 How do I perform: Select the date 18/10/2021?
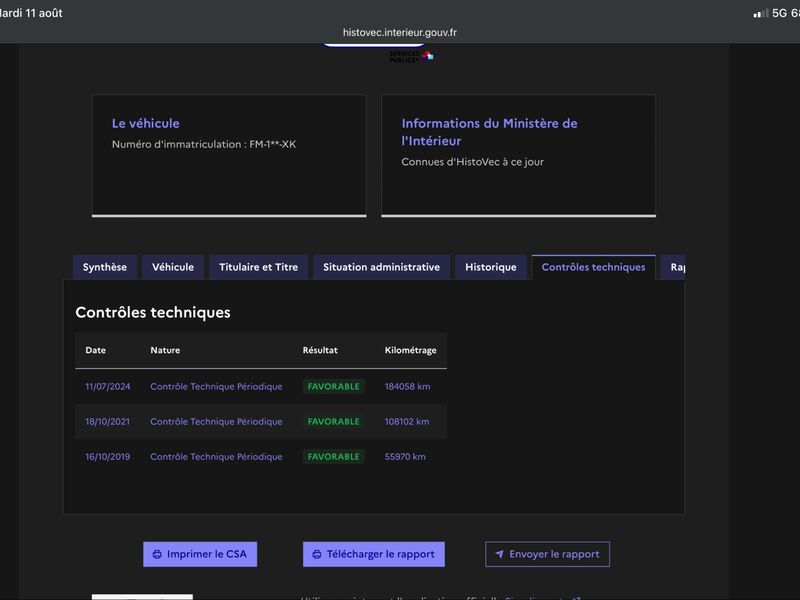108,422
